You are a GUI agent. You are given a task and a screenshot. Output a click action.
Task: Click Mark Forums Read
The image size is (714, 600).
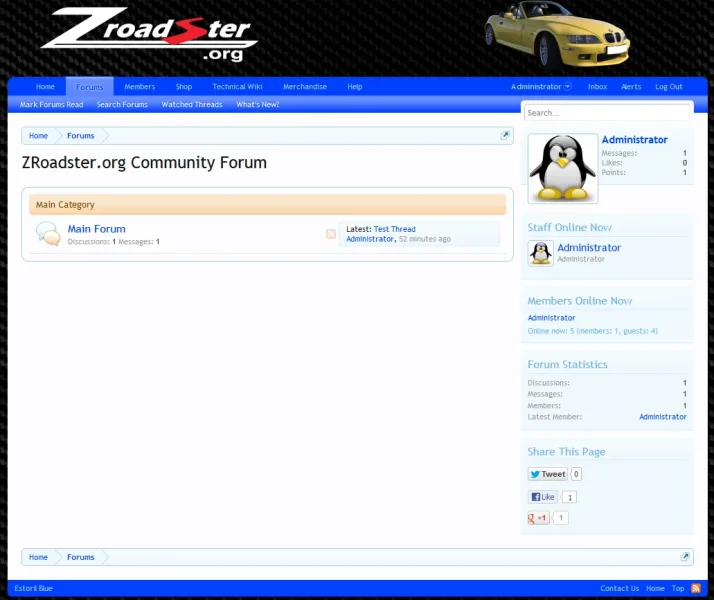click(x=51, y=104)
